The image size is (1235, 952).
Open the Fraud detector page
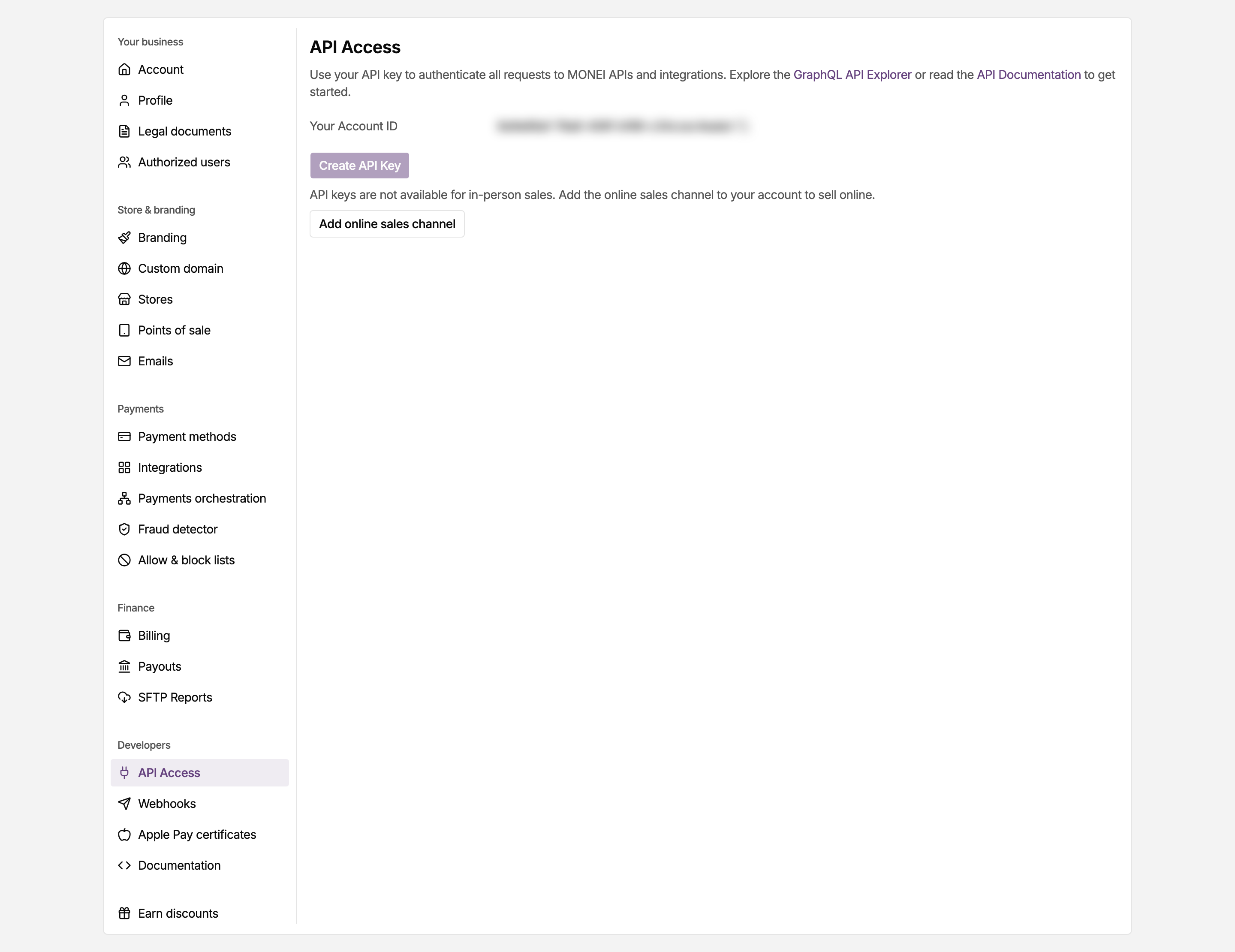point(199,529)
